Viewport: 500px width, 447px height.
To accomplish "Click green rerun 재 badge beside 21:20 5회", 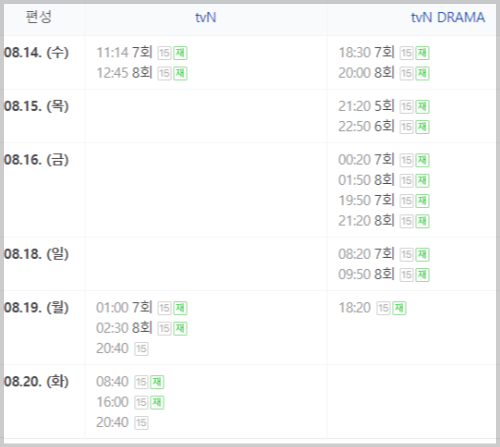I will (422, 107).
